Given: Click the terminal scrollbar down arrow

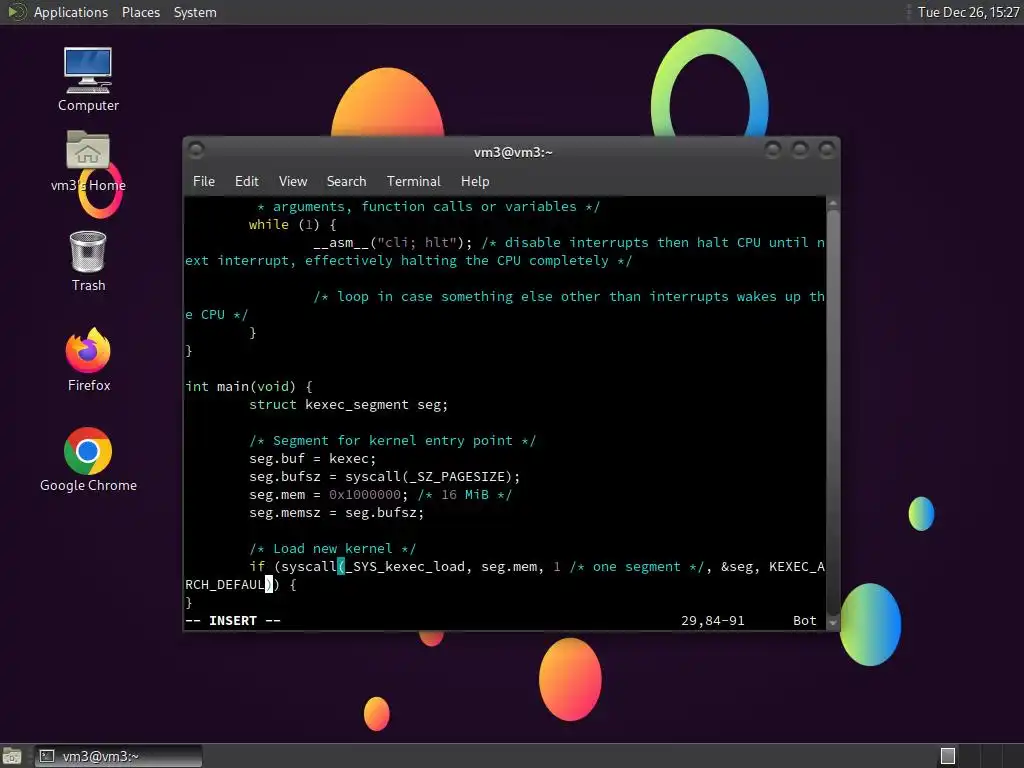Looking at the screenshot, I should pos(833,623).
